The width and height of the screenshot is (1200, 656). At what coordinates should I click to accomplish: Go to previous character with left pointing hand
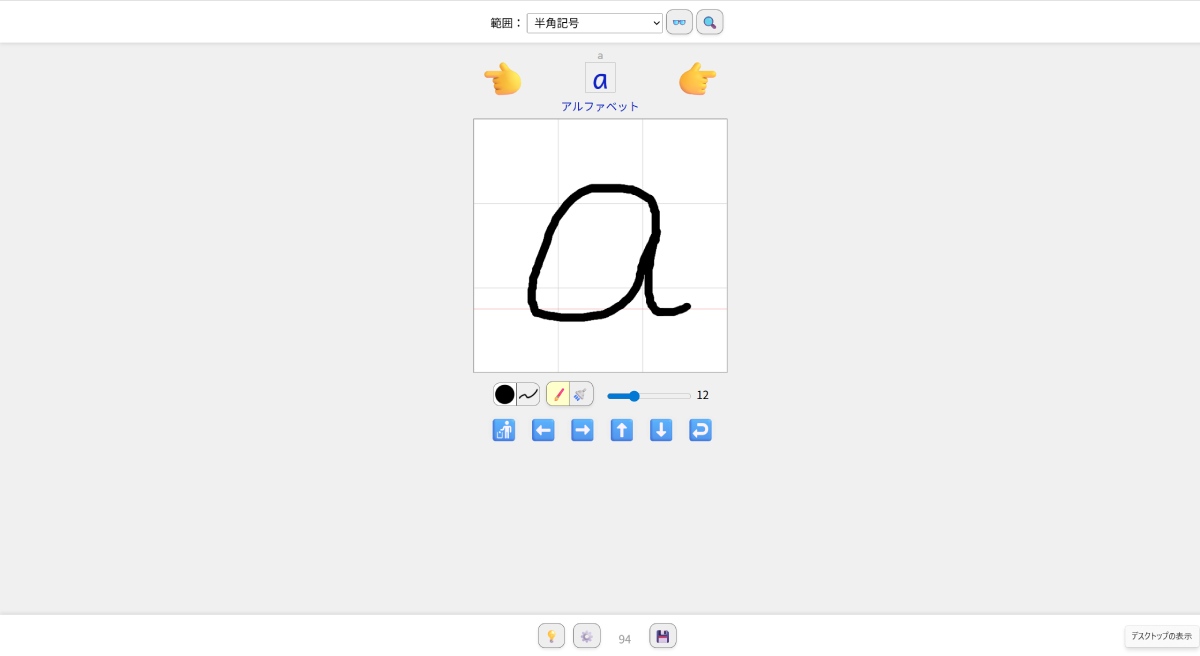503,79
